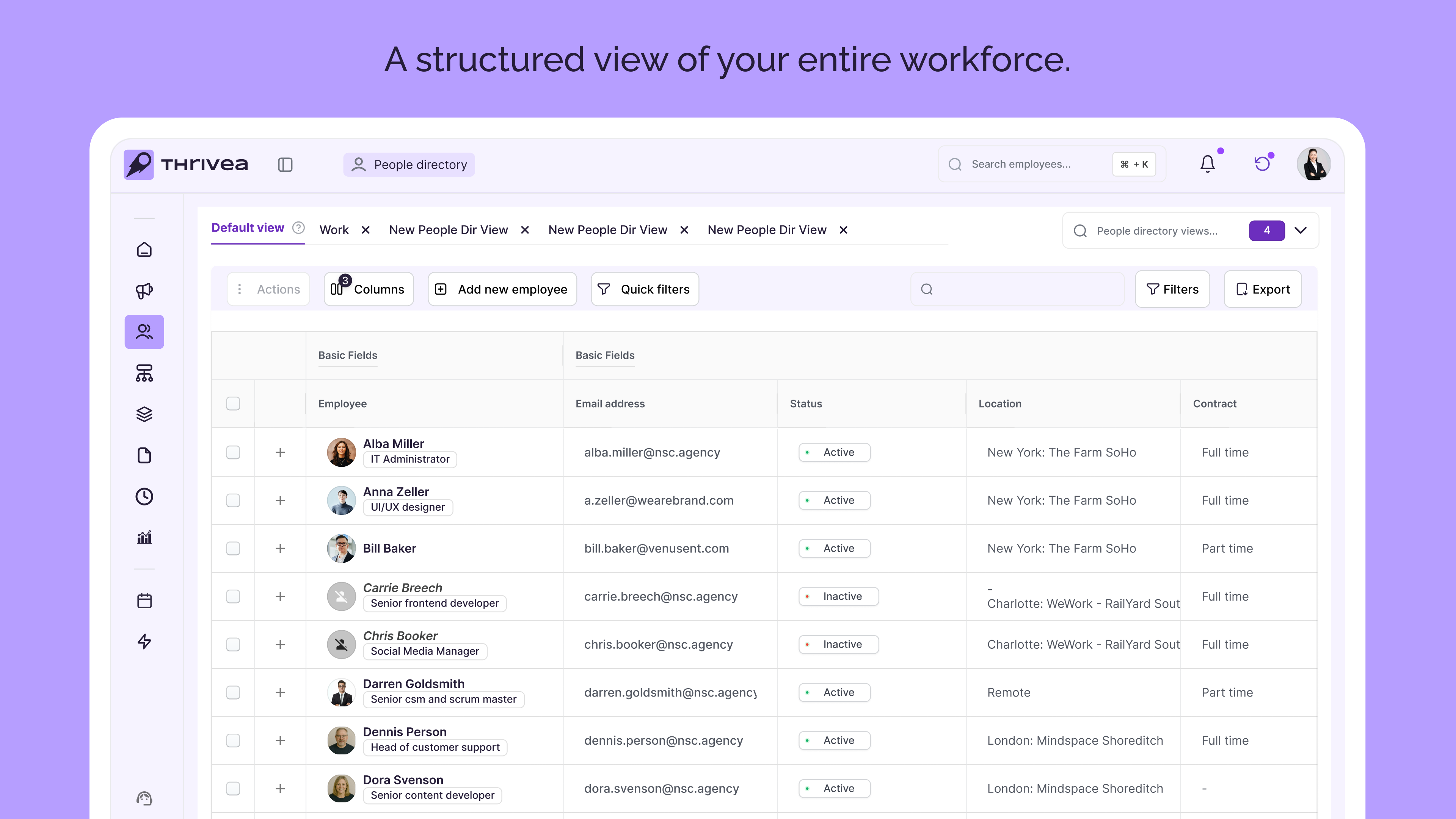Click the history refresh icon in header
The image size is (1456, 819).
tap(1262, 164)
